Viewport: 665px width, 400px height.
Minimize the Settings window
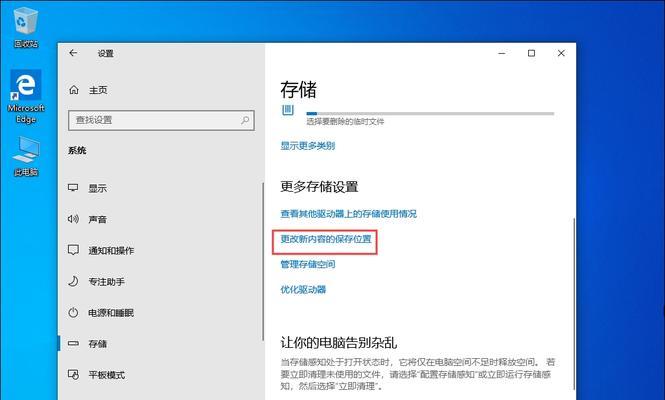pos(502,53)
